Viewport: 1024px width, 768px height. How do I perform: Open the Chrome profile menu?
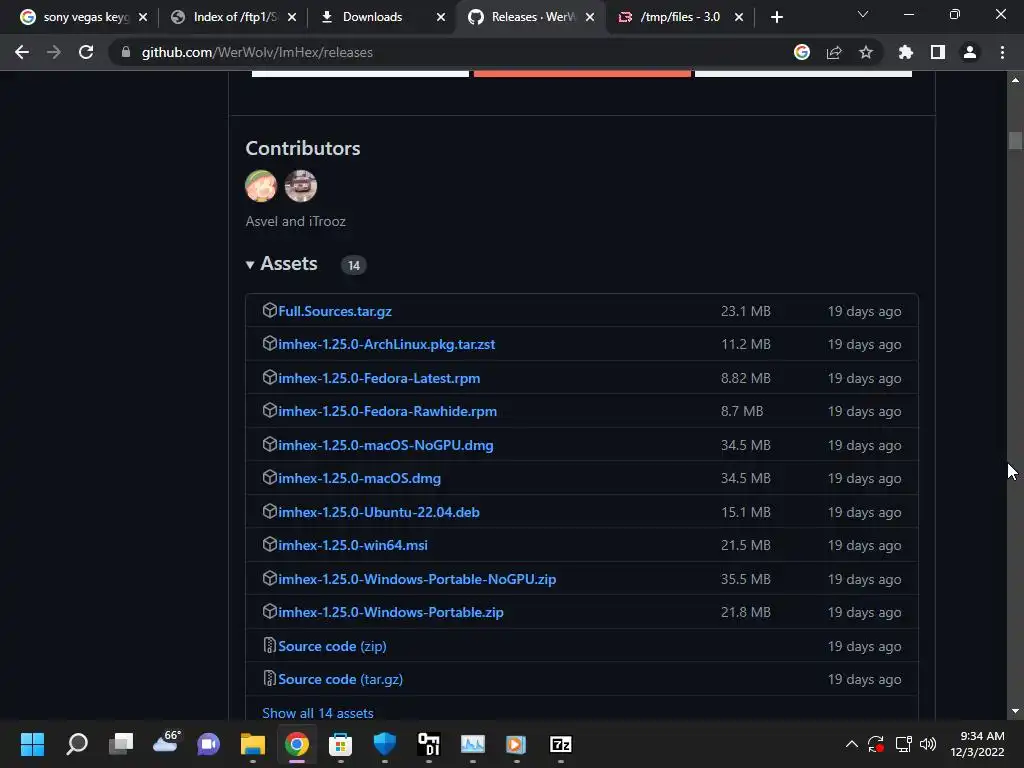[x=970, y=52]
